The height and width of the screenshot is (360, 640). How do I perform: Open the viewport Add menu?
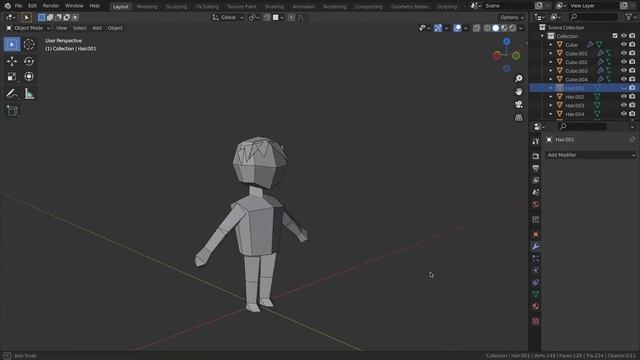97,28
